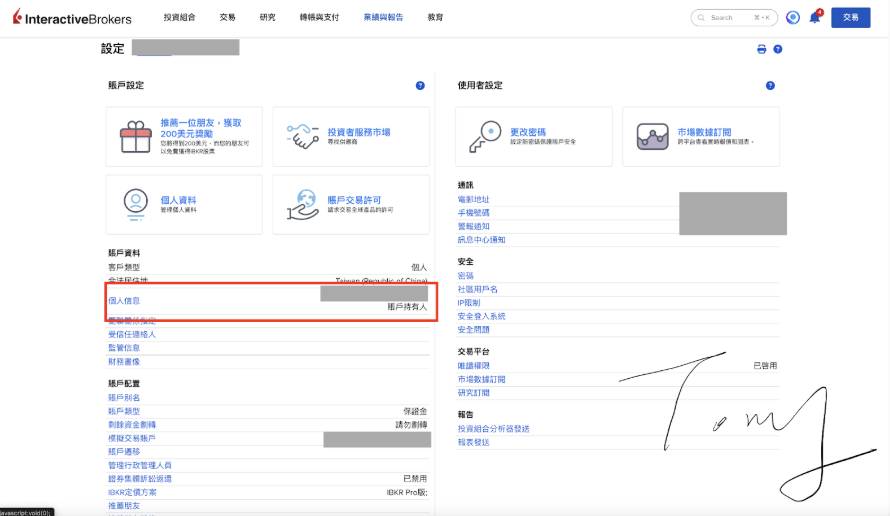Image resolution: width=890 pixels, height=516 pixels.
Task: Open the 轉帳與支付 menu
Action: 319,18
